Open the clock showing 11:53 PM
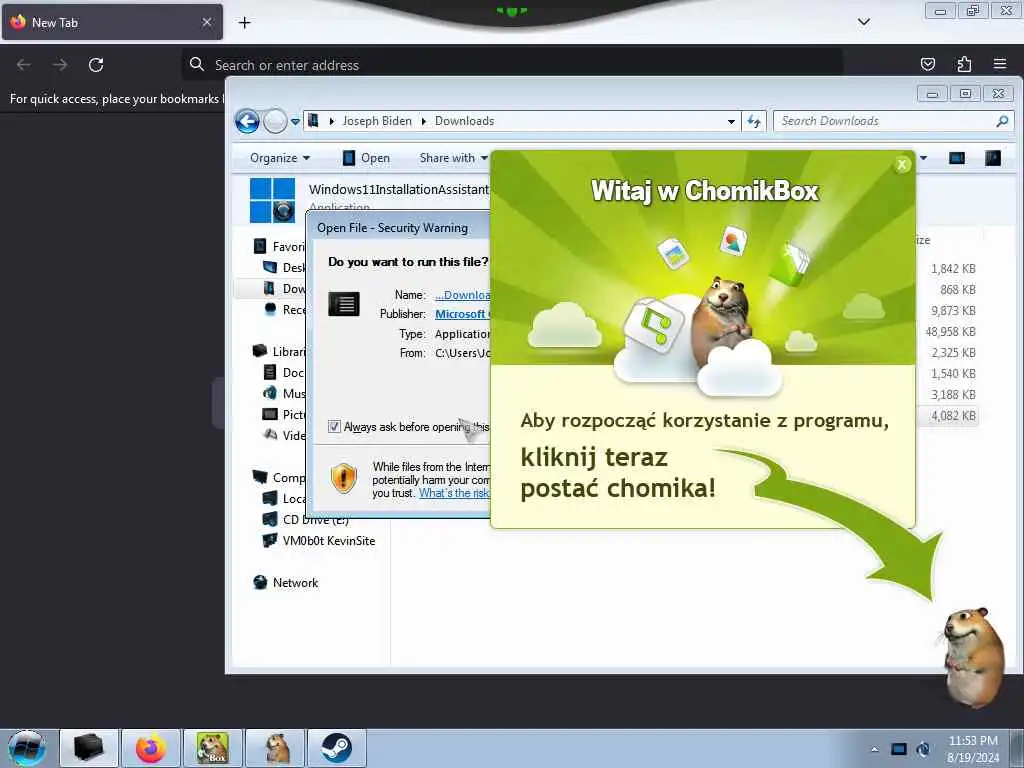 click(973, 749)
